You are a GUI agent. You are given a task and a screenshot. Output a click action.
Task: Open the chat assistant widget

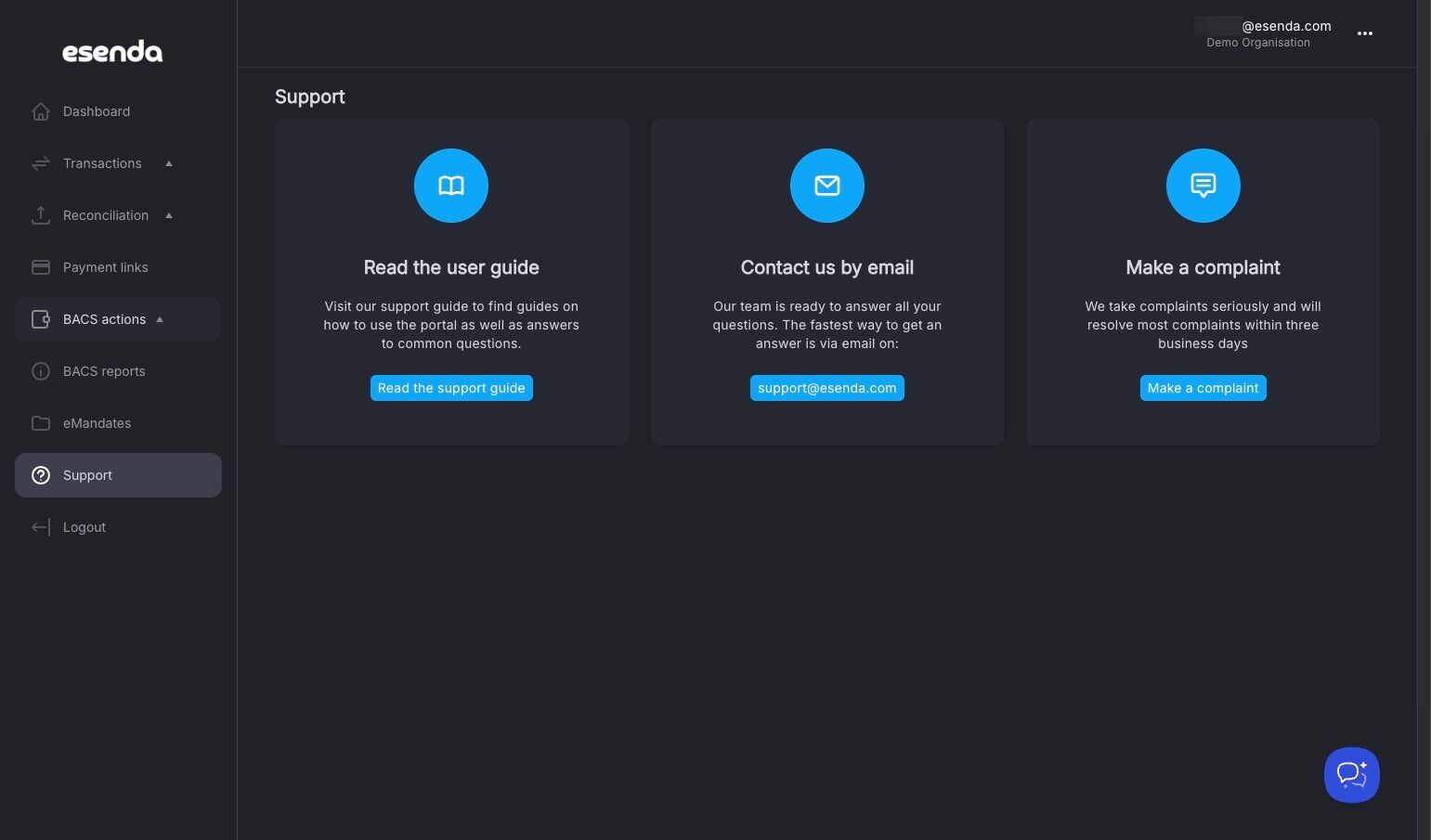click(x=1352, y=775)
